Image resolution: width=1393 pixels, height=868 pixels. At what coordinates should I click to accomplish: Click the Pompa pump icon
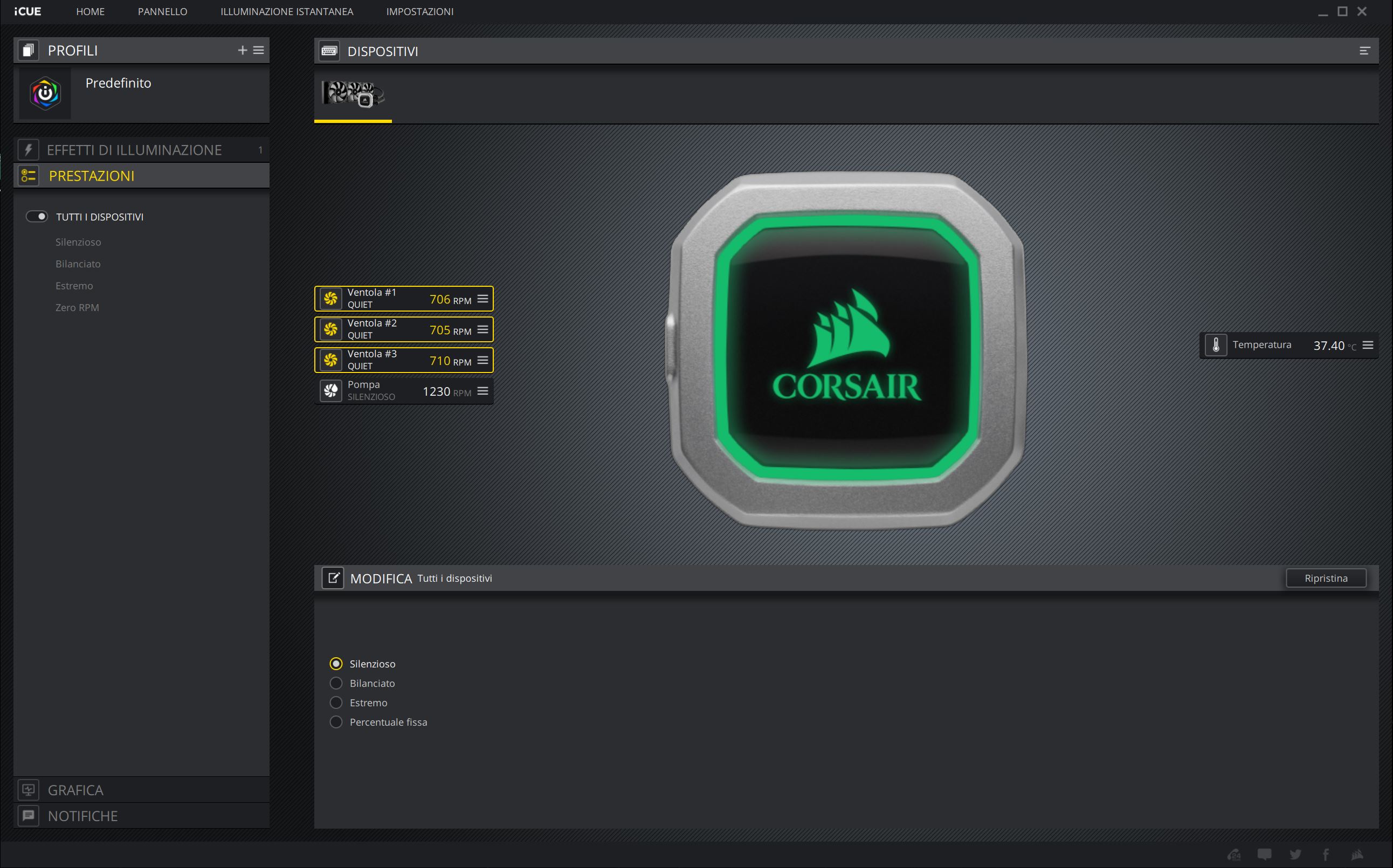click(x=330, y=391)
